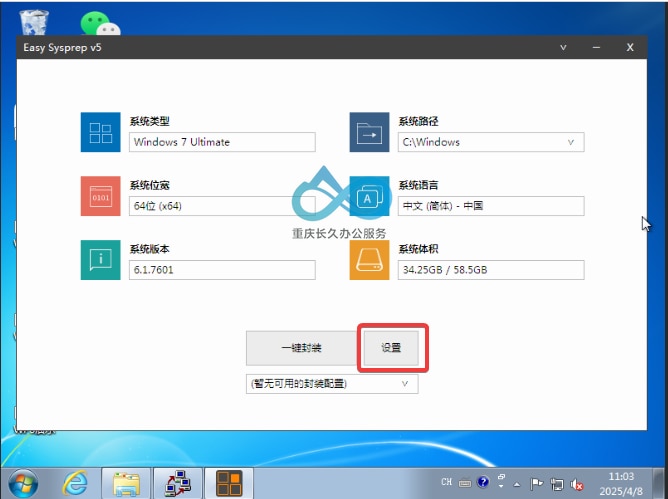Open the WeChat desktop icon
Image resolution: width=668 pixels, height=499 pixels.
[x=100, y=23]
